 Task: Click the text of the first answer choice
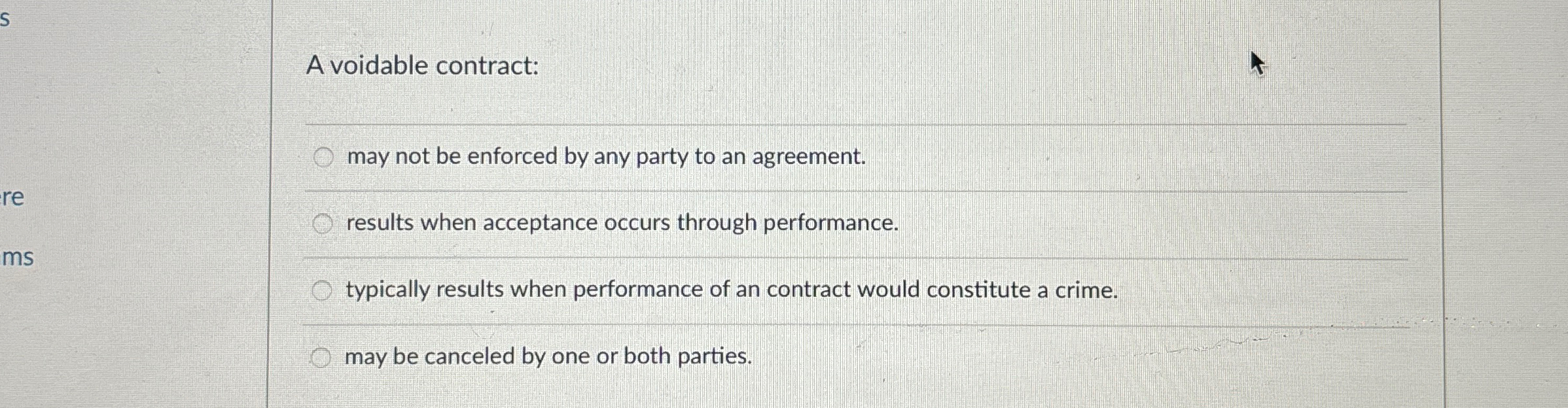click(x=605, y=157)
